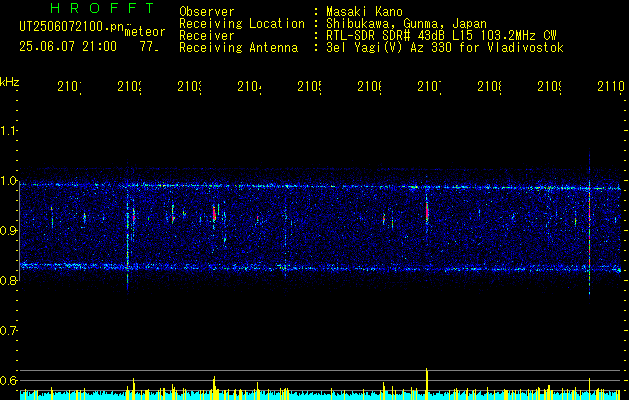Click Shibukawa, Gunma, Japan text
629x400 pixels.
tap(406, 24)
